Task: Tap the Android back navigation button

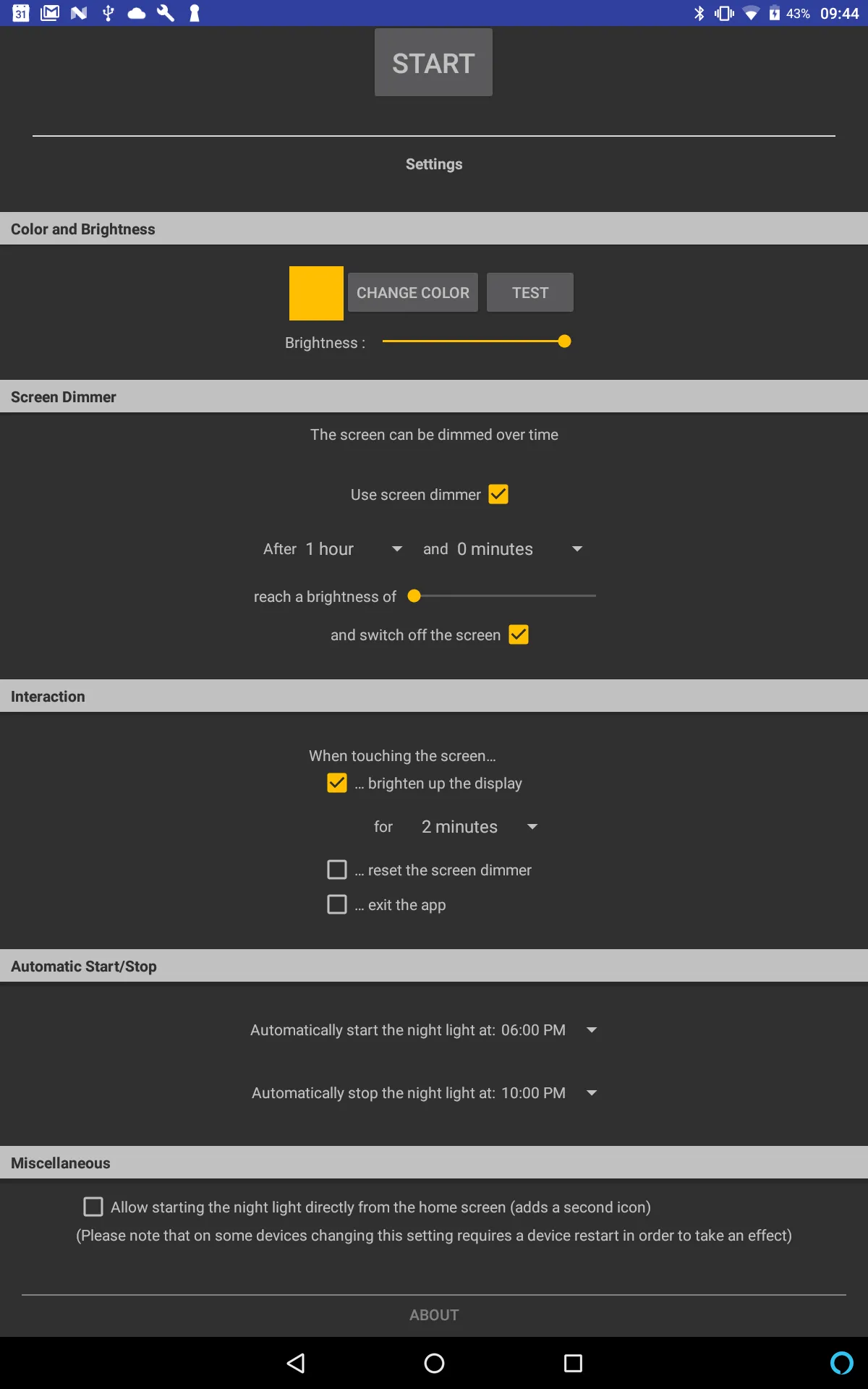Action: pyautogui.click(x=296, y=1364)
